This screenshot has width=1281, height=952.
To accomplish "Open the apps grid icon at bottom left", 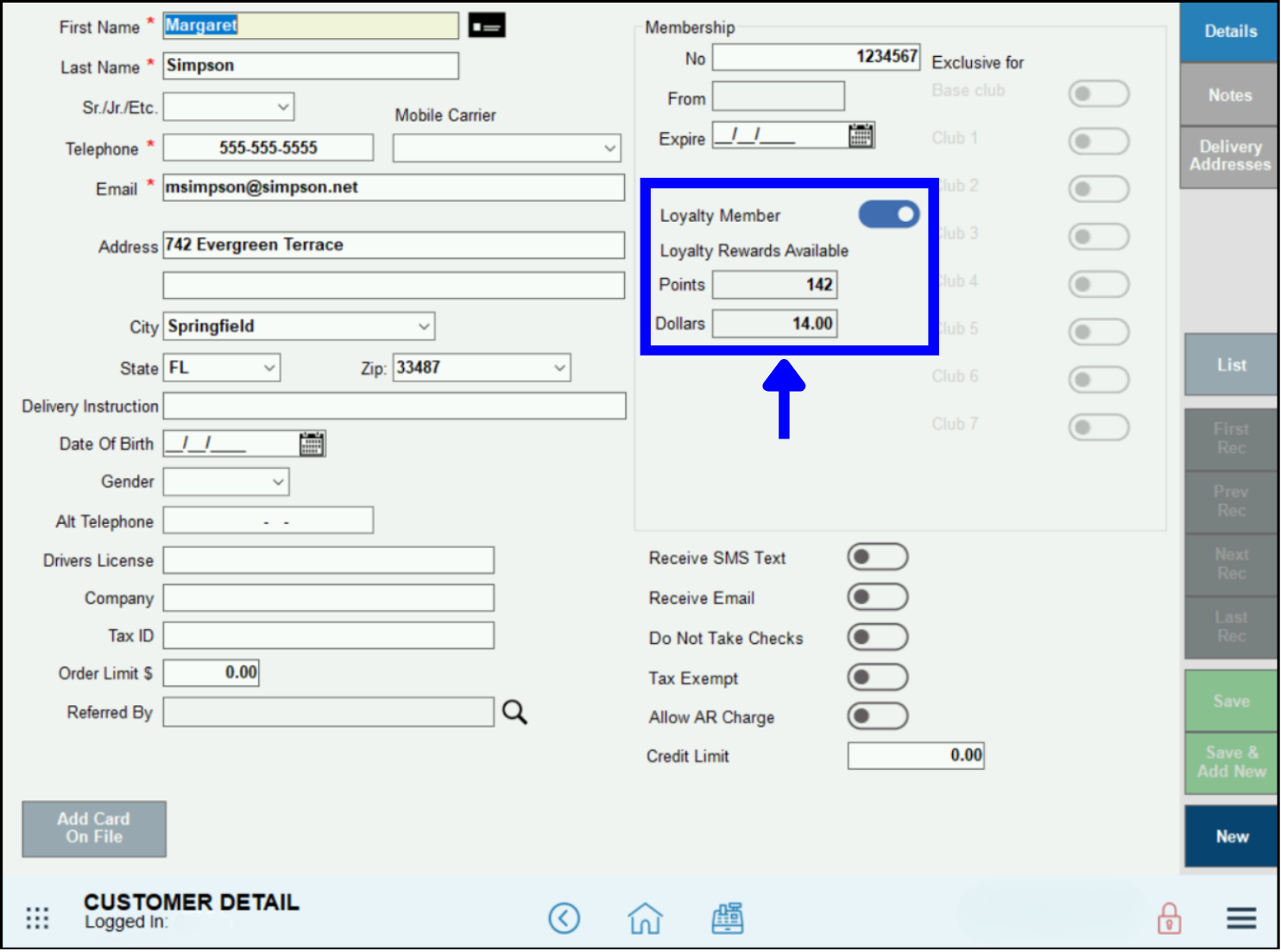I will tap(37, 918).
